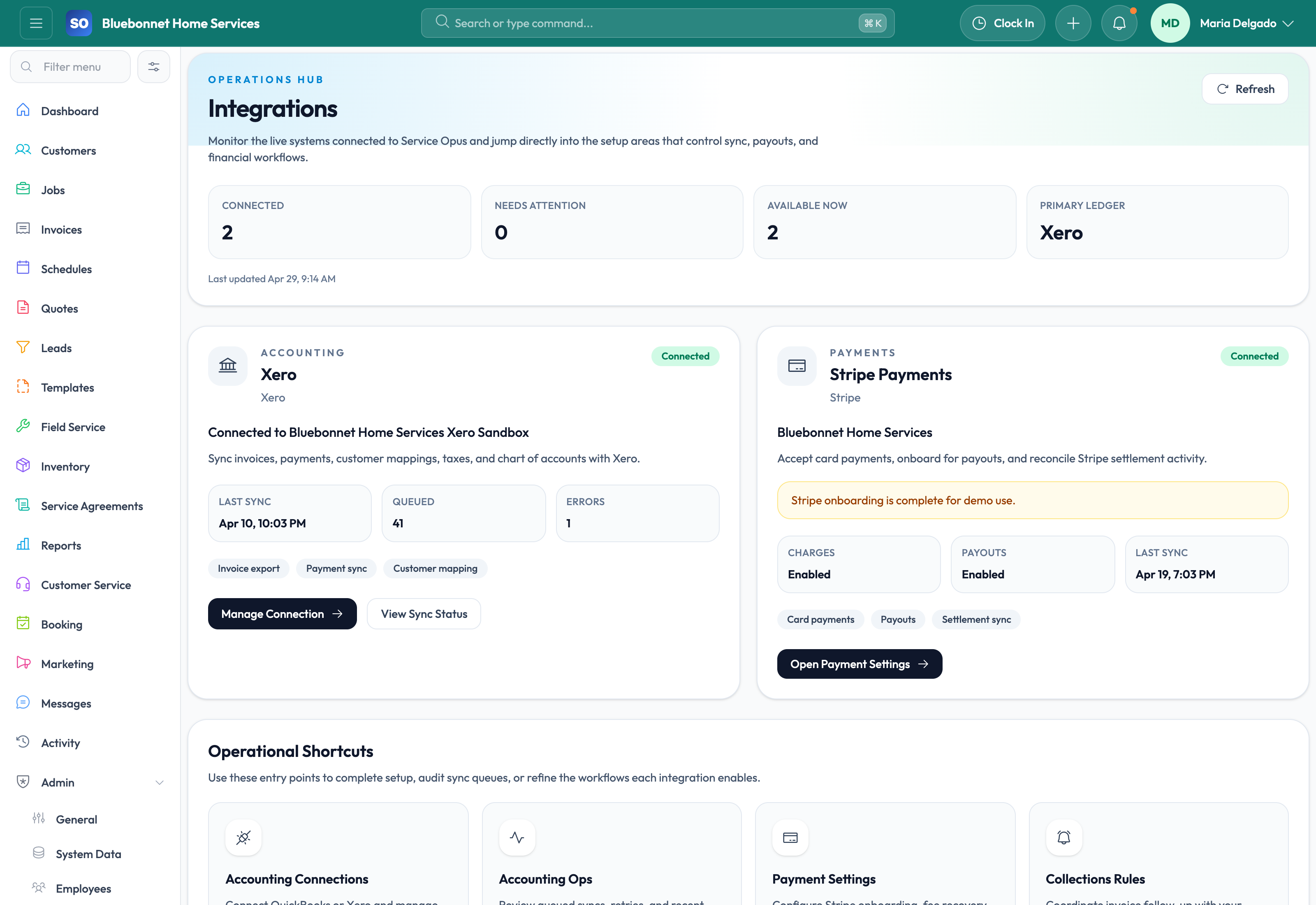1316x905 pixels.
Task: Click the Invoice export tag
Action: coord(248,569)
